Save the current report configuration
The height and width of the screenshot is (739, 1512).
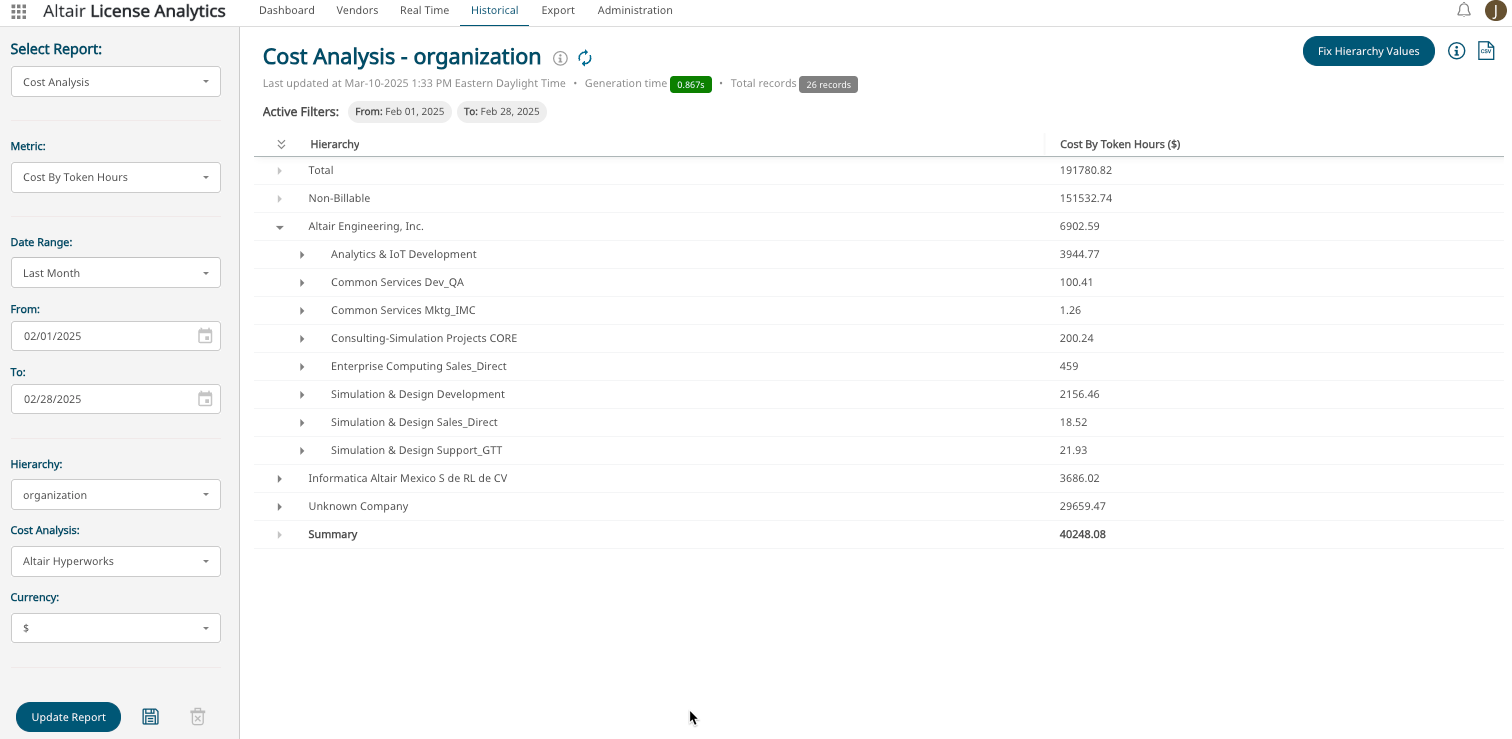[150, 716]
